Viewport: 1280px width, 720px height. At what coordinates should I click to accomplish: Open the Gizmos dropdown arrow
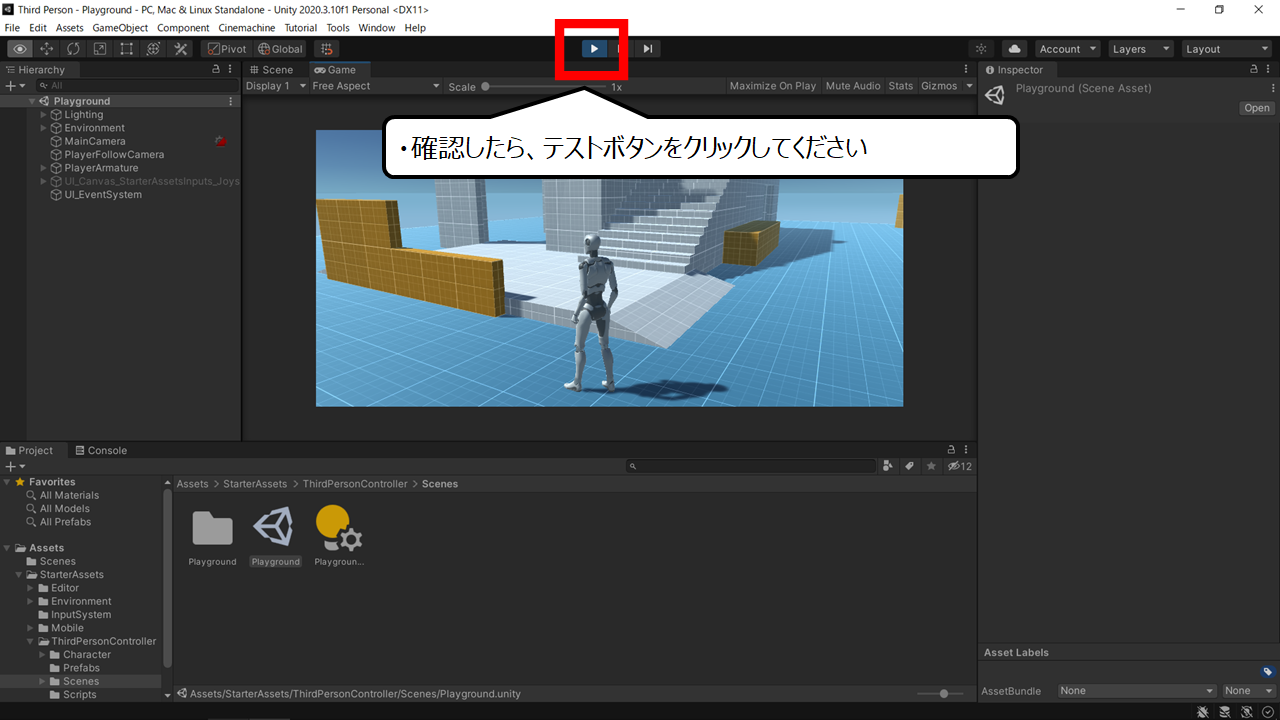click(x=969, y=86)
